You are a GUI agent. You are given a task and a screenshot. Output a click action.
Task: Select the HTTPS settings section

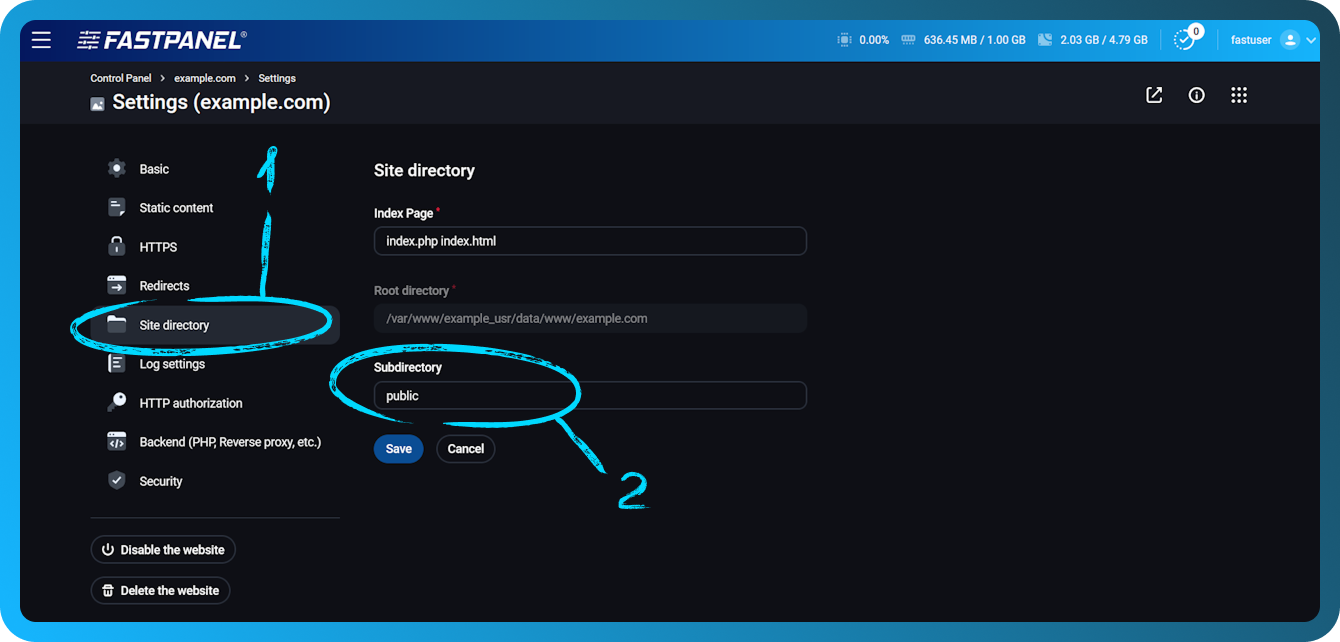(x=157, y=246)
